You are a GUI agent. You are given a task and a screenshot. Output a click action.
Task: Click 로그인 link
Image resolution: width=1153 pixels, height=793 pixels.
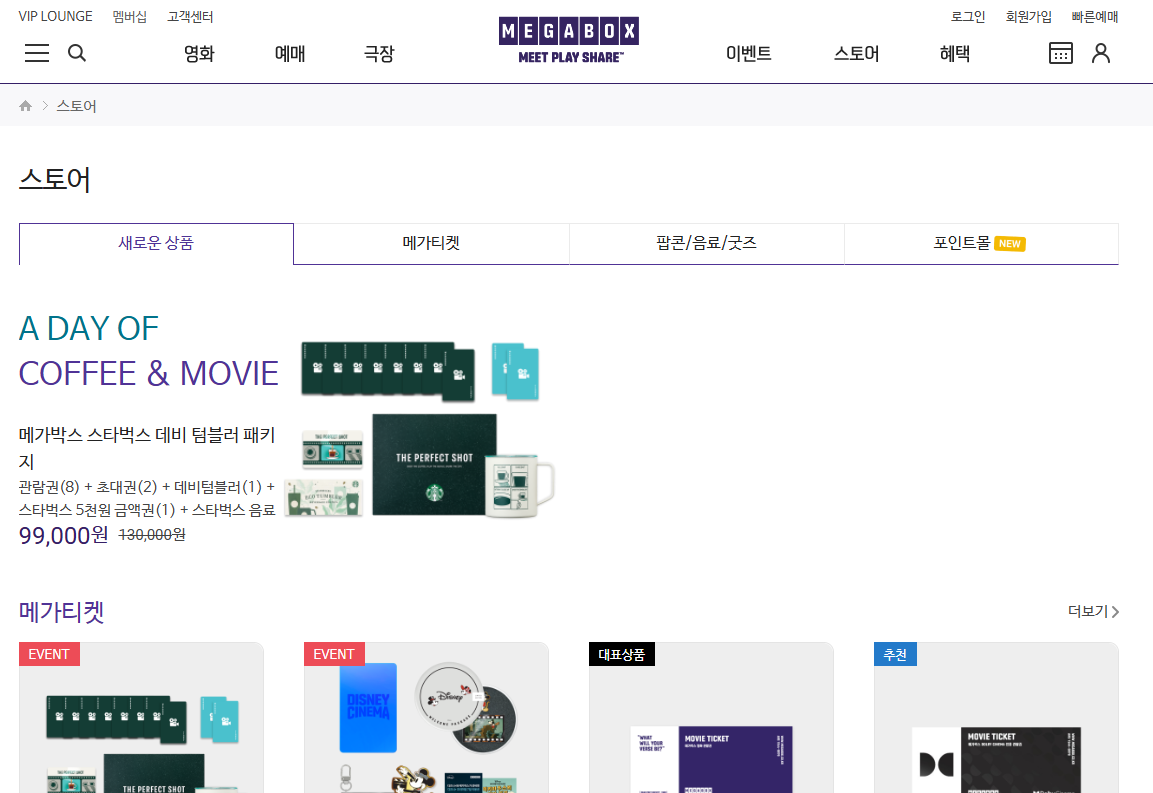[968, 16]
